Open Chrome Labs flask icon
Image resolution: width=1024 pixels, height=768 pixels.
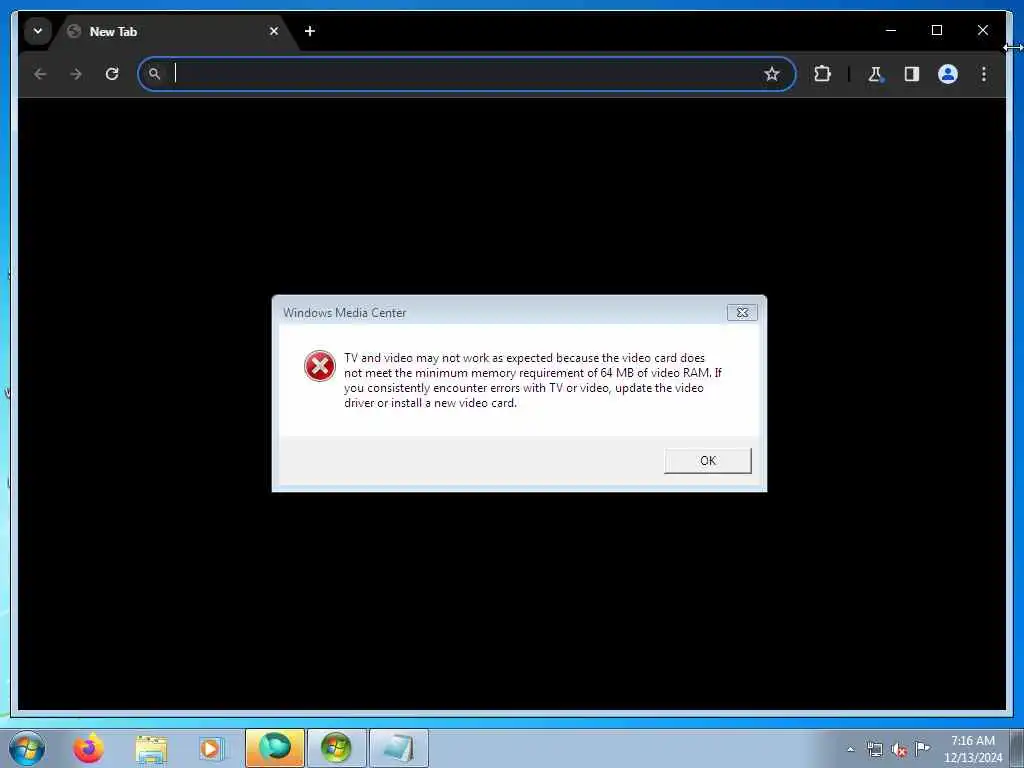click(875, 74)
